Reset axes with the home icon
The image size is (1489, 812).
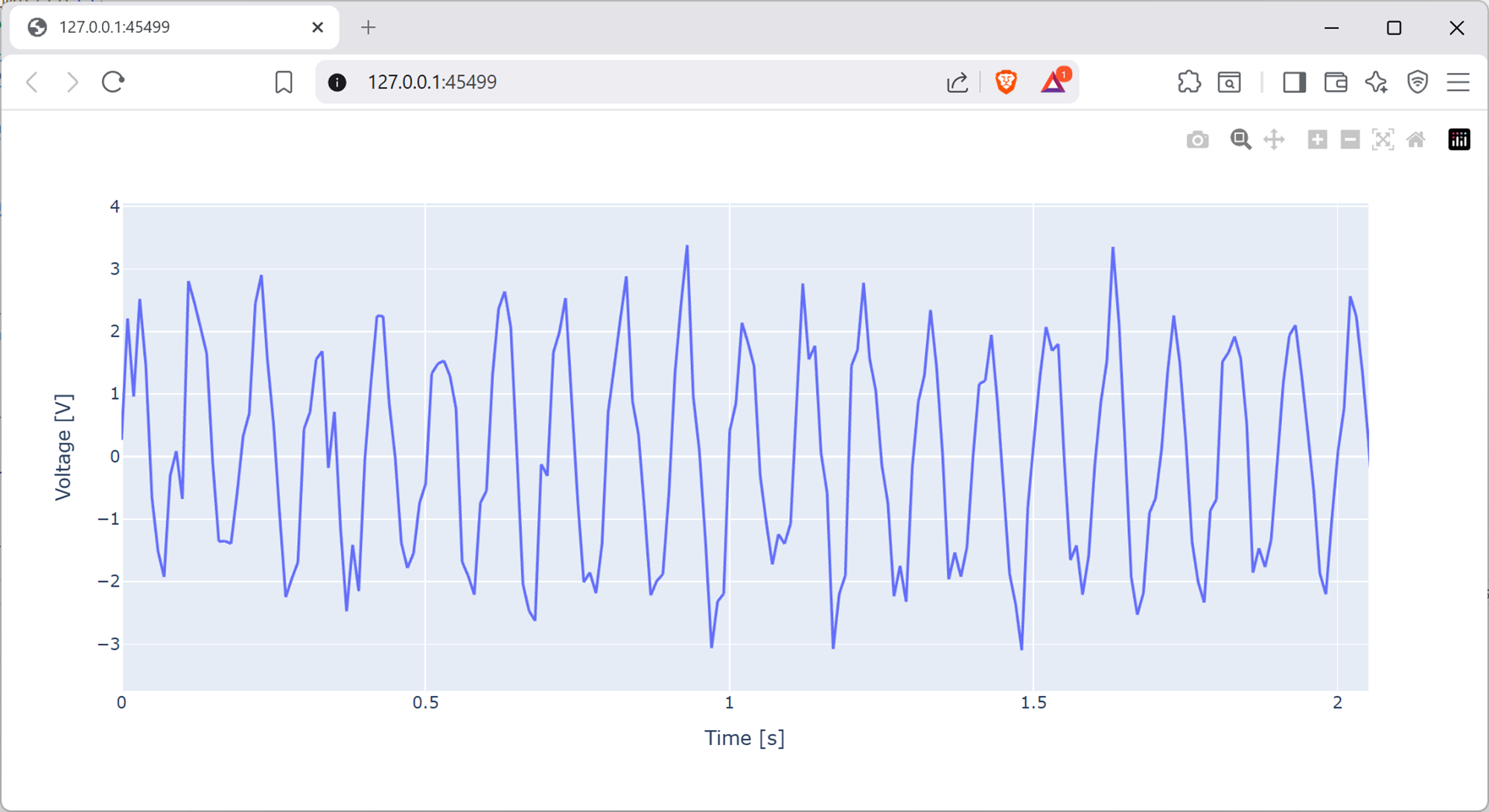point(1416,140)
